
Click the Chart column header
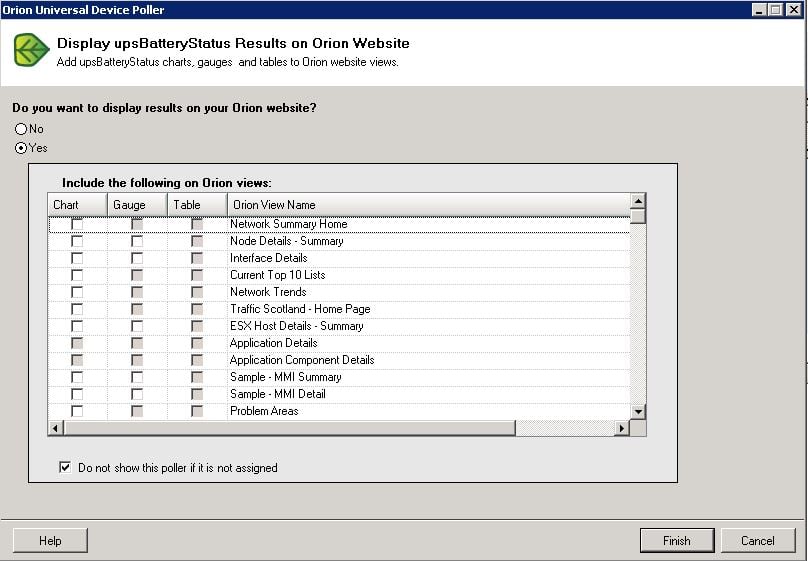tap(77, 205)
